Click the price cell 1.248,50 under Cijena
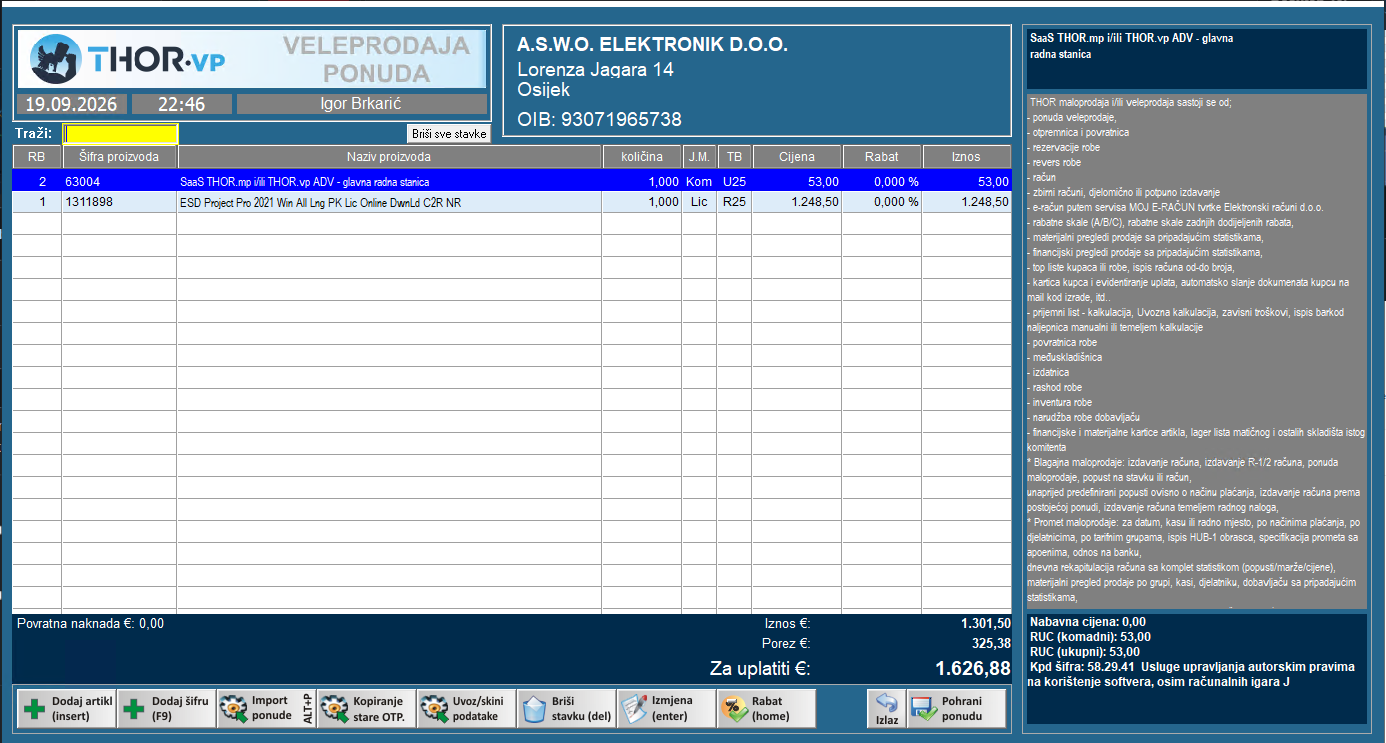Viewport: 1386px width, 743px height. (x=796, y=202)
